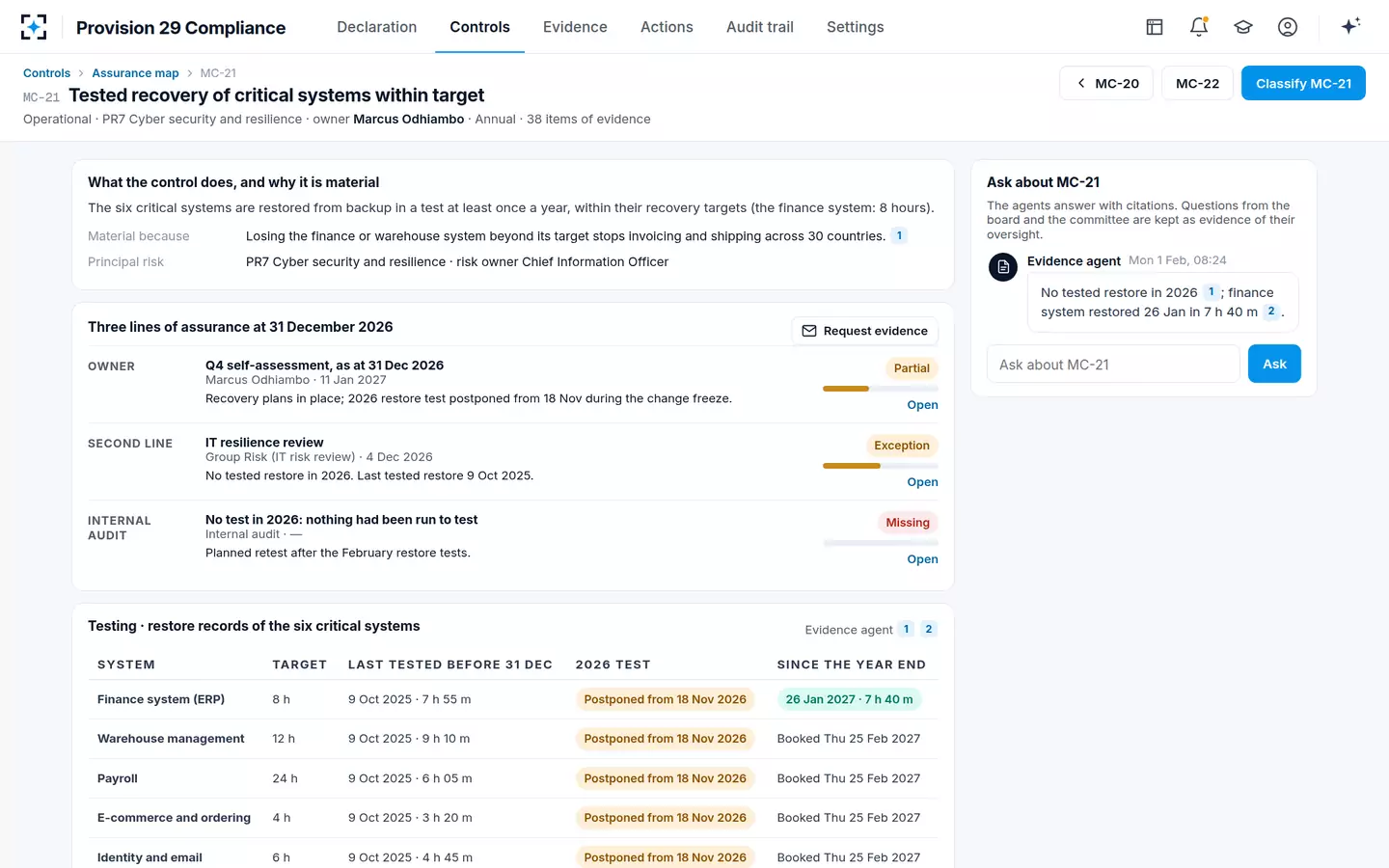
Task: Go to previous control MC-20
Action: click(1106, 83)
